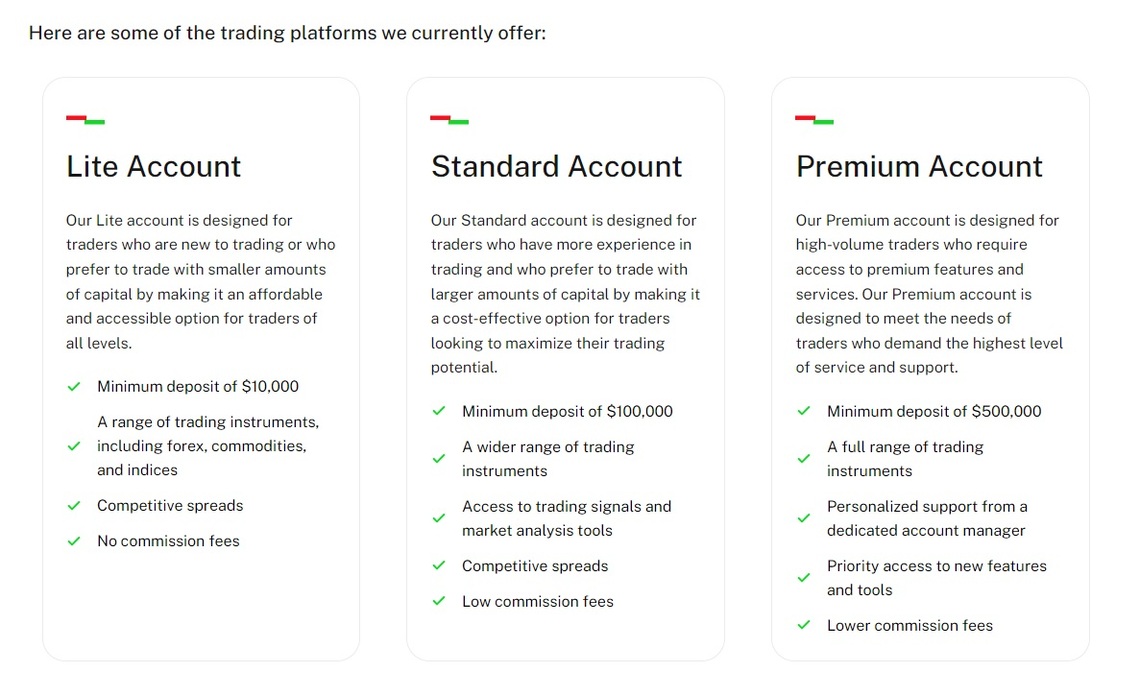Click the Premium account description paragraph
Viewport: 1140px width, 696px height.
[x=929, y=294]
